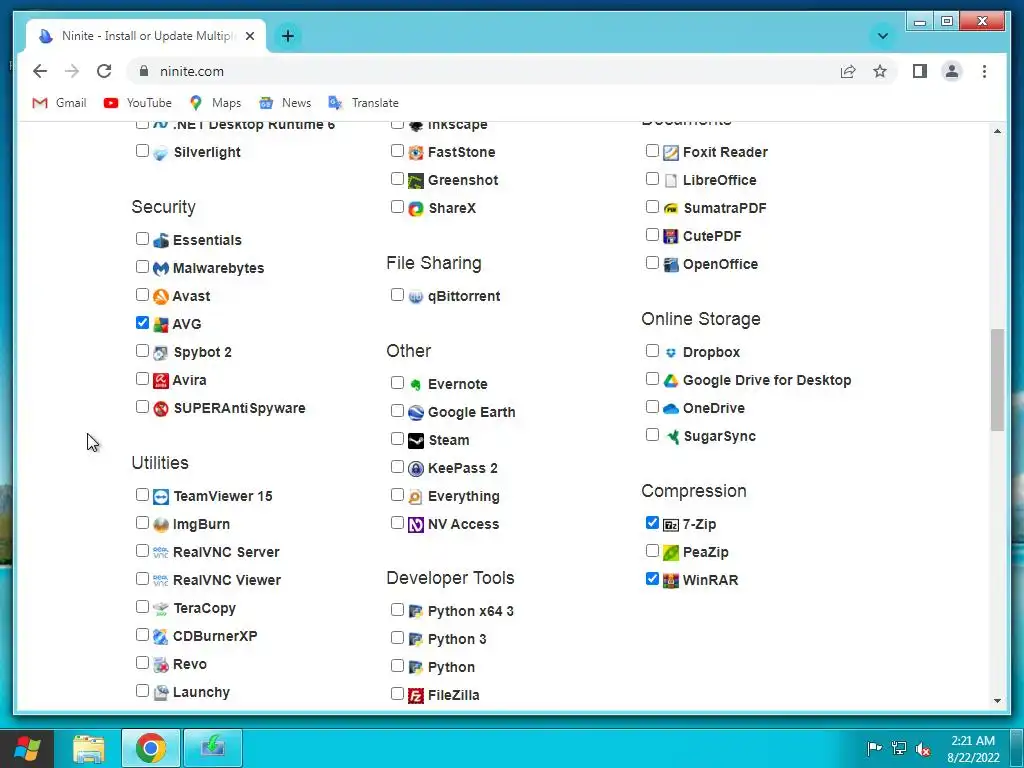1024x768 pixels.
Task: Click the WinRAR books icon
Action: [671, 581]
